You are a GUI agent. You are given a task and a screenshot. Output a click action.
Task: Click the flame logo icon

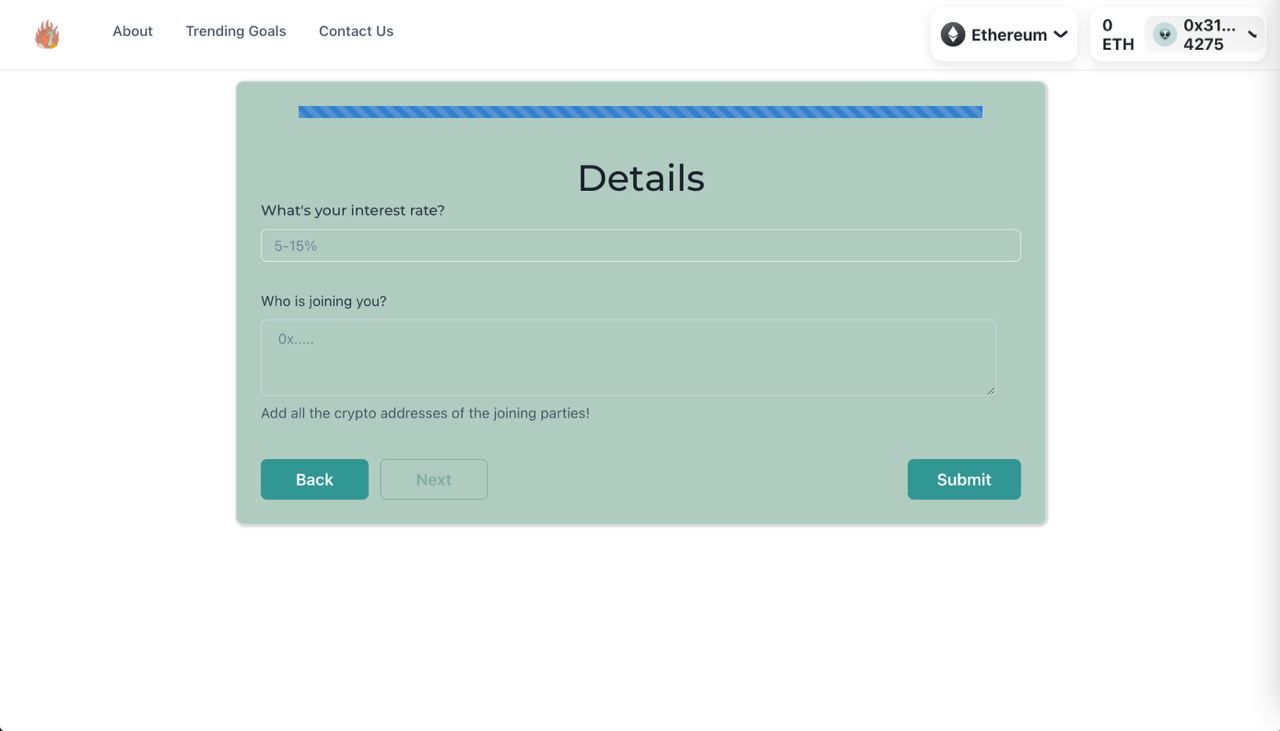click(47, 35)
